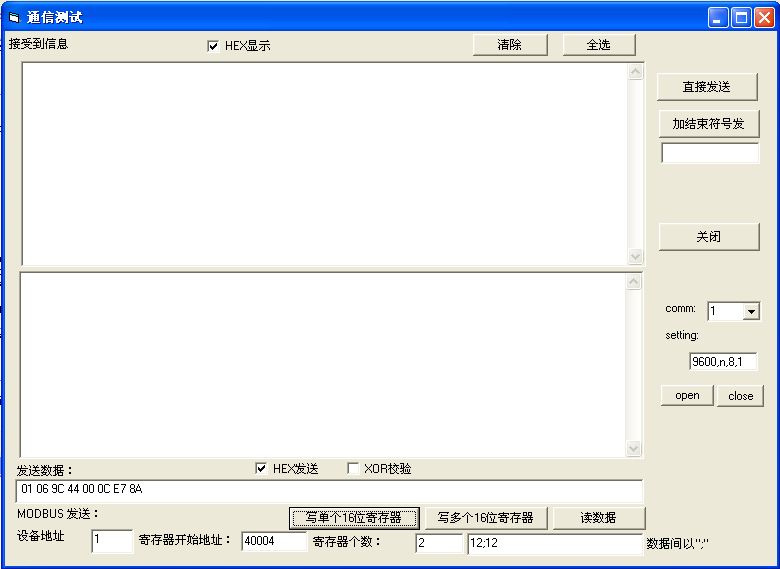Click received area scrollbar up arrow

pos(635,72)
